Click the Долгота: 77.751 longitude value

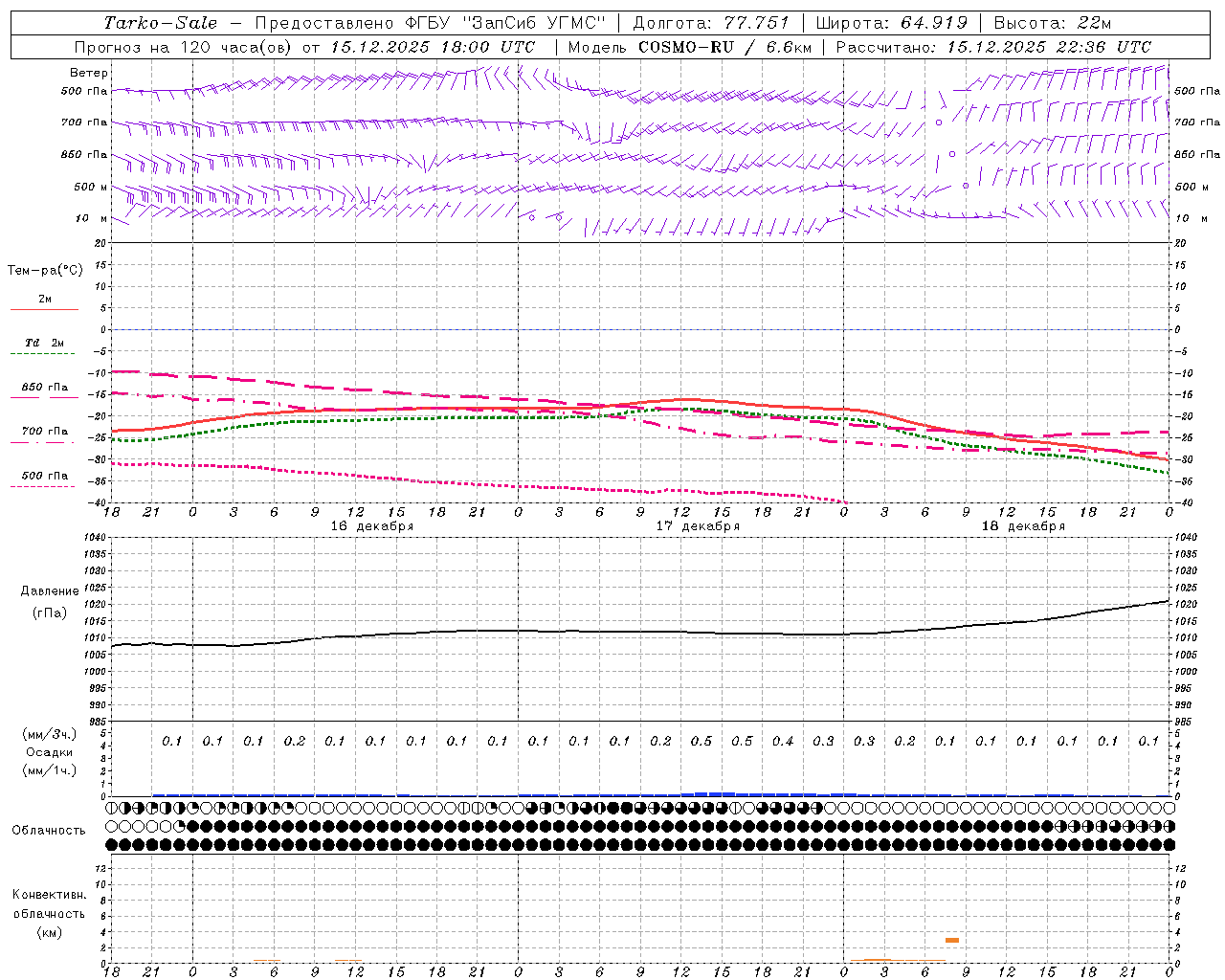pyautogui.click(x=711, y=23)
